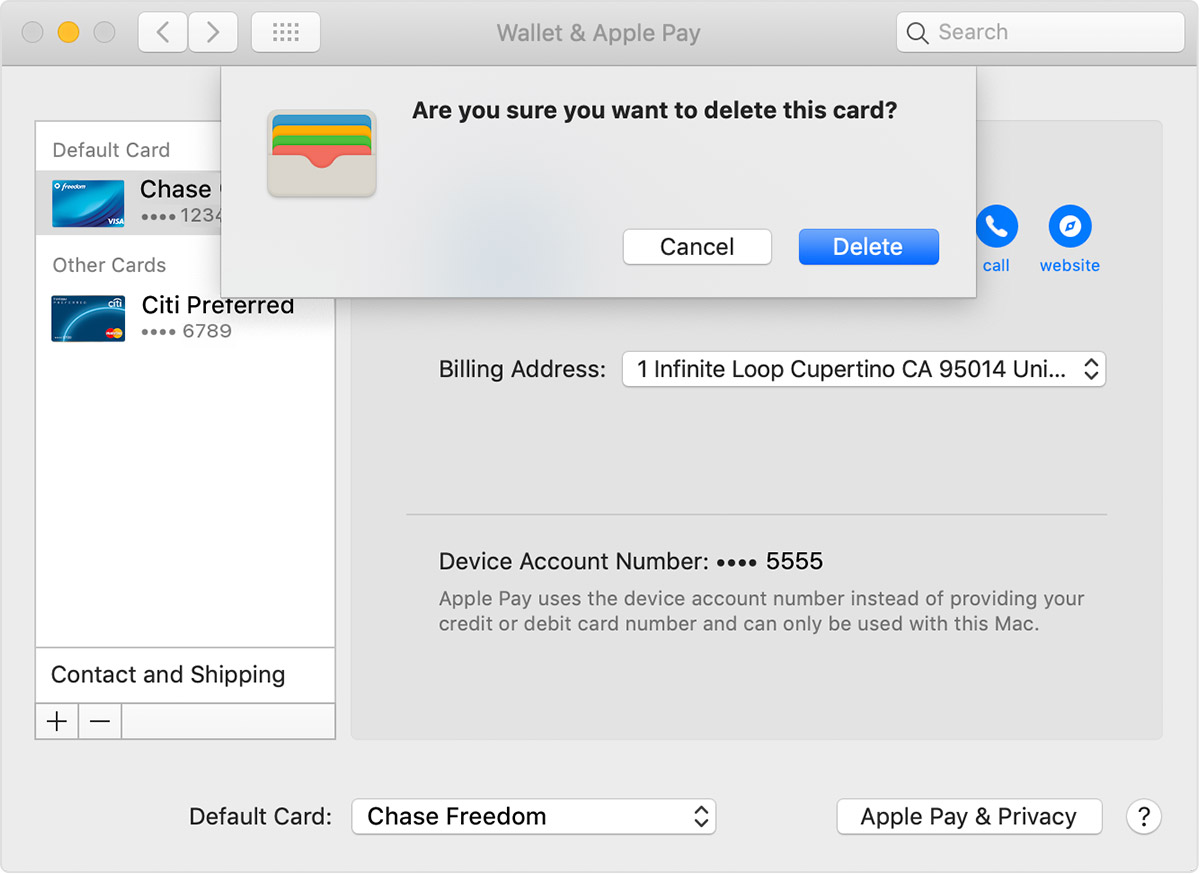Image resolution: width=1200 pixels, height=874 pixels.
Task: Click the 'Default Card:' label at the bottom
Action: click(x=260, y=816)
